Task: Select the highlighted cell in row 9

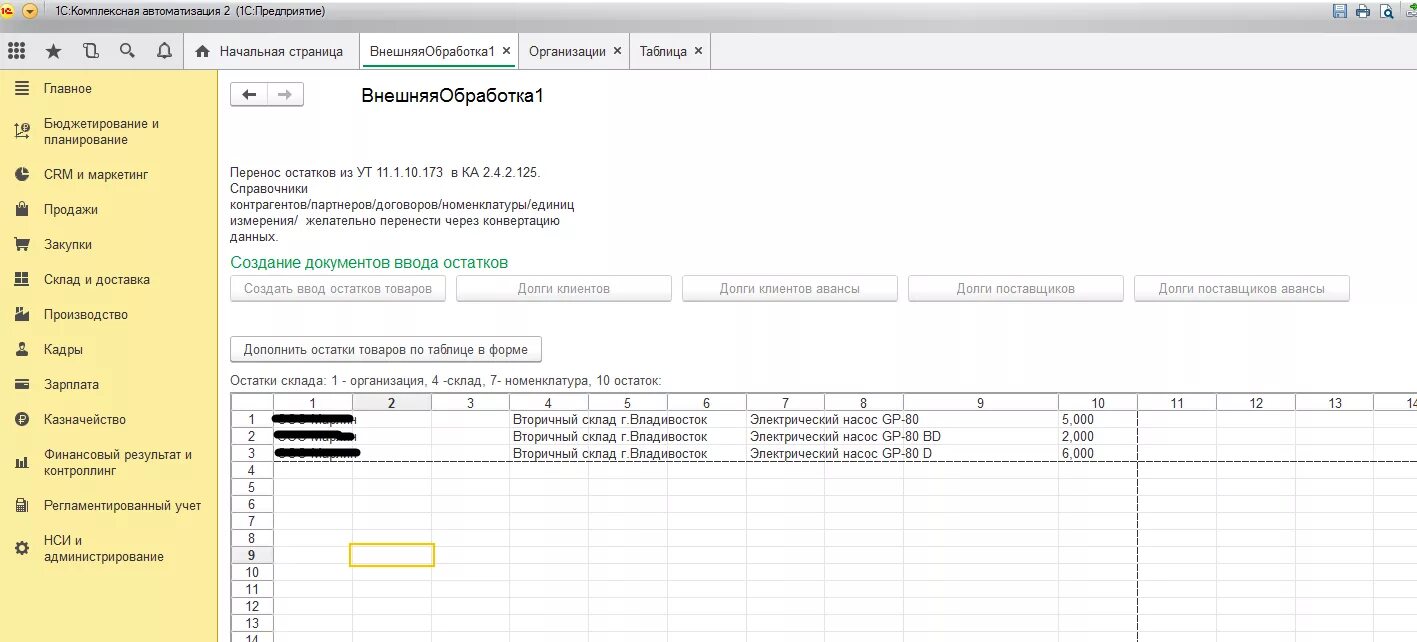Action: [392, 555]
